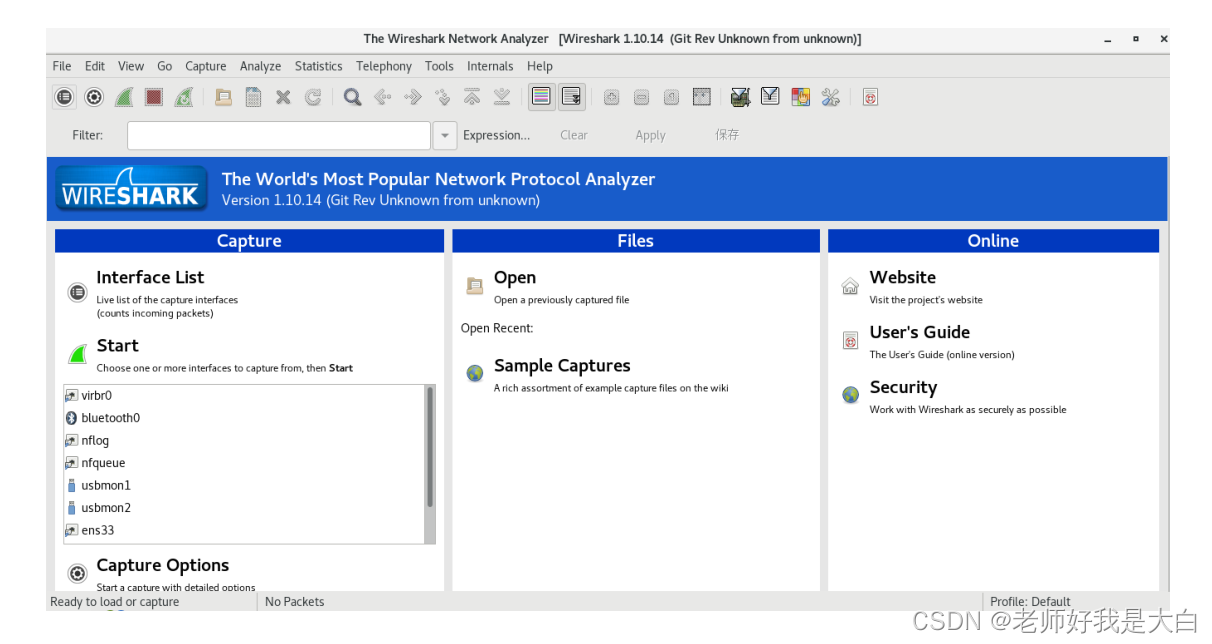Open the Go menu
The image size is (1212, 644).
(165, 66)
